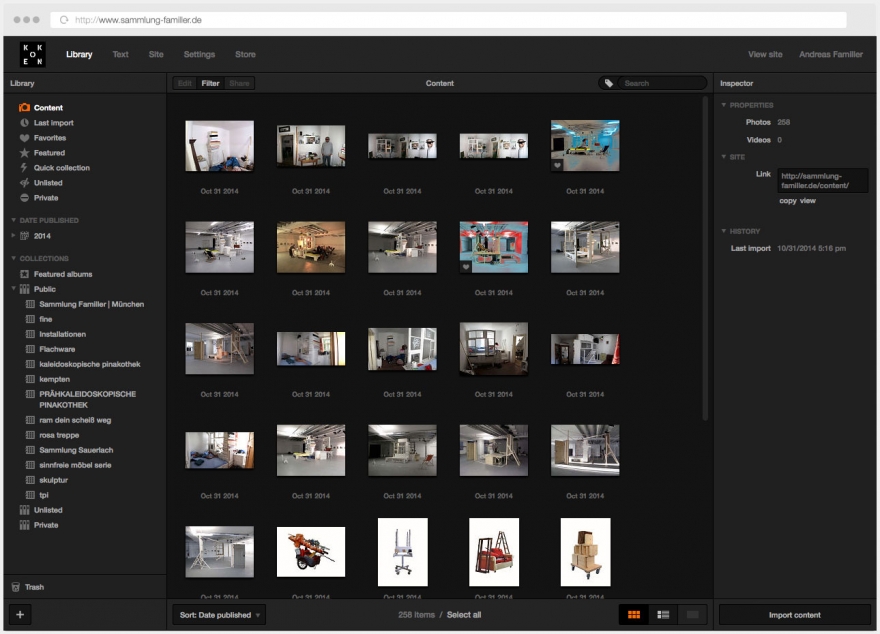Click the Featured star icon
This screenshot has height=634, width=880.
tap(24, 153)
